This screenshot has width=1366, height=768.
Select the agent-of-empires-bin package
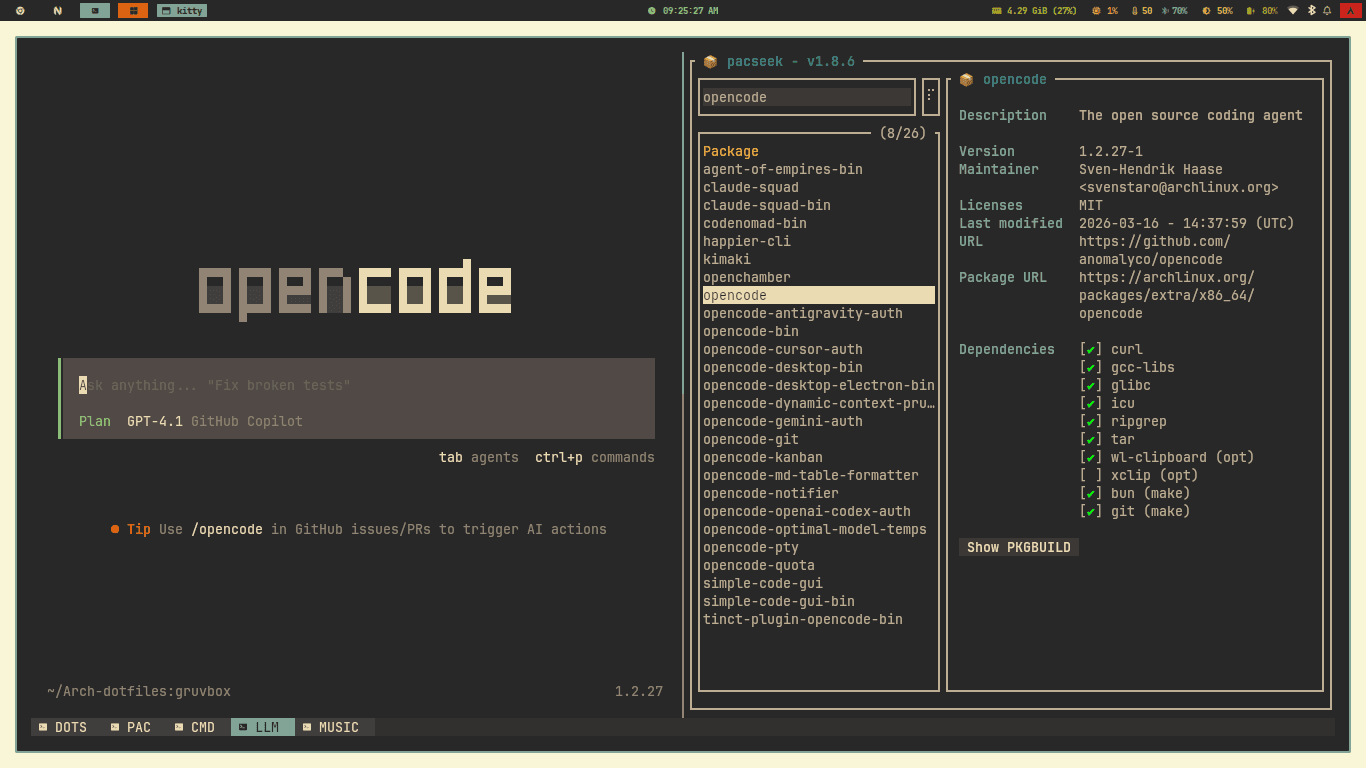pos(783,169)
